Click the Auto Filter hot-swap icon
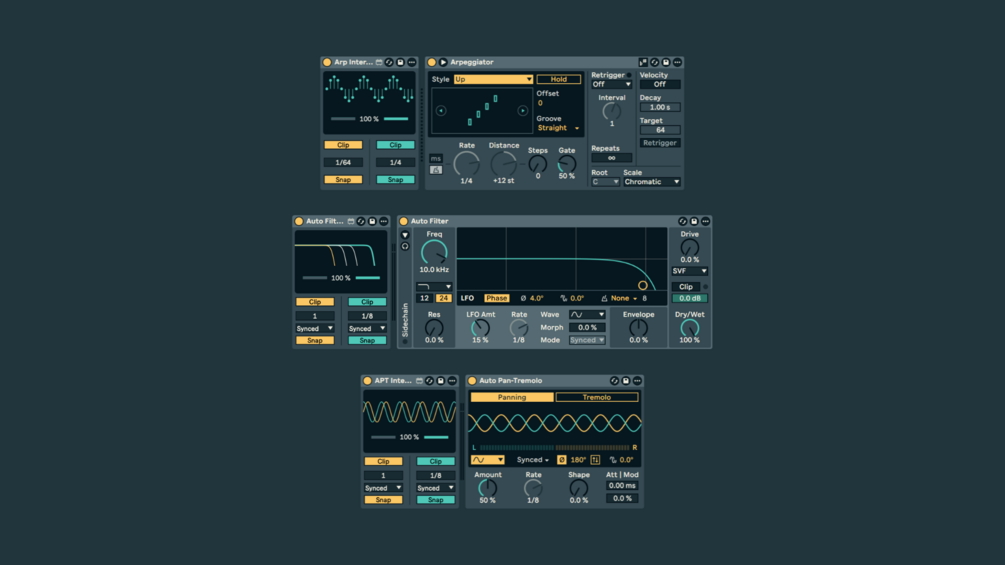Image resolution: width=1005 pixels, height=565 pixels. [683, 221]
